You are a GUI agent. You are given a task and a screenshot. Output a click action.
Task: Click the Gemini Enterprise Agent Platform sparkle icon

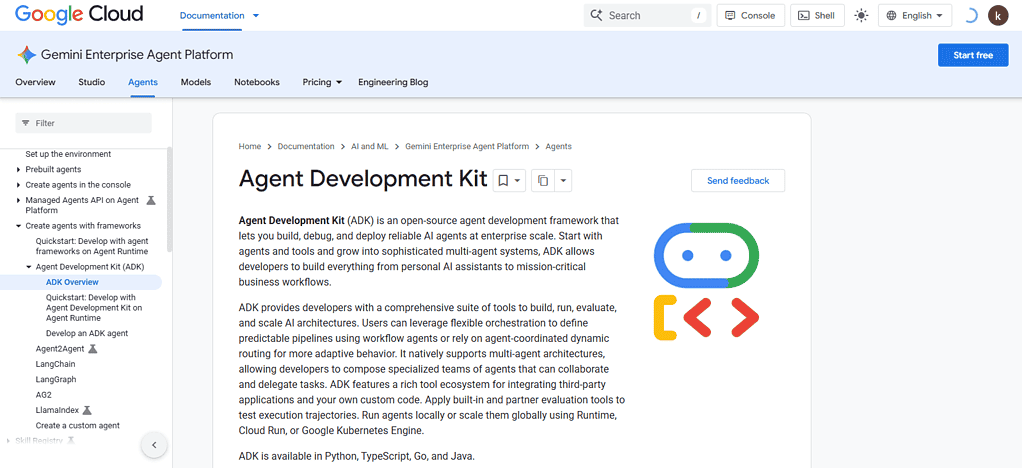coord(27,55)
